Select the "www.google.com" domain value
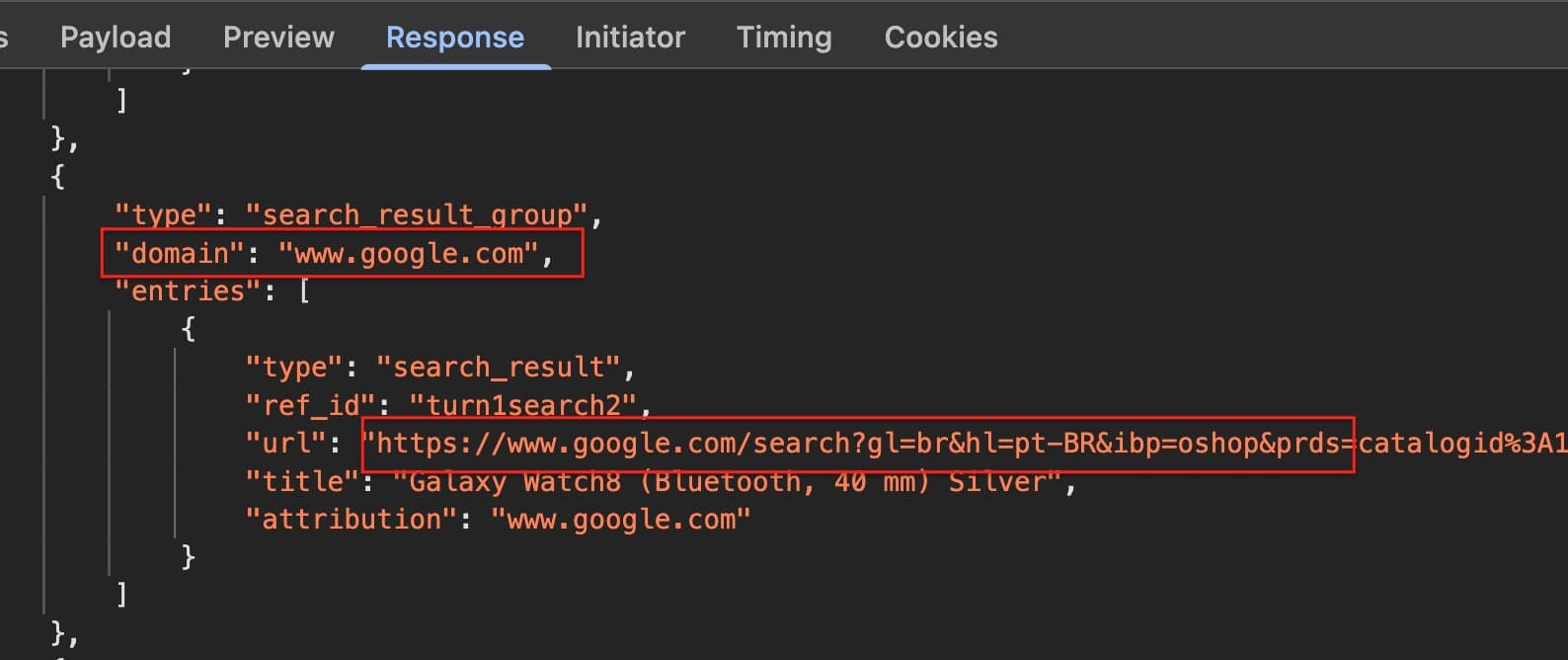Screen dimensions: 1568x660 click(409, 253)
